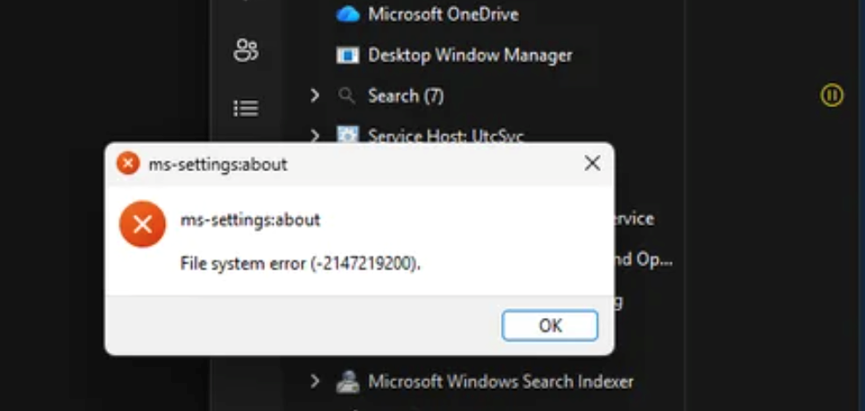This screenshot has height=411, width=865.
Task: Click the large red error icon
Action: click(142, 224)
